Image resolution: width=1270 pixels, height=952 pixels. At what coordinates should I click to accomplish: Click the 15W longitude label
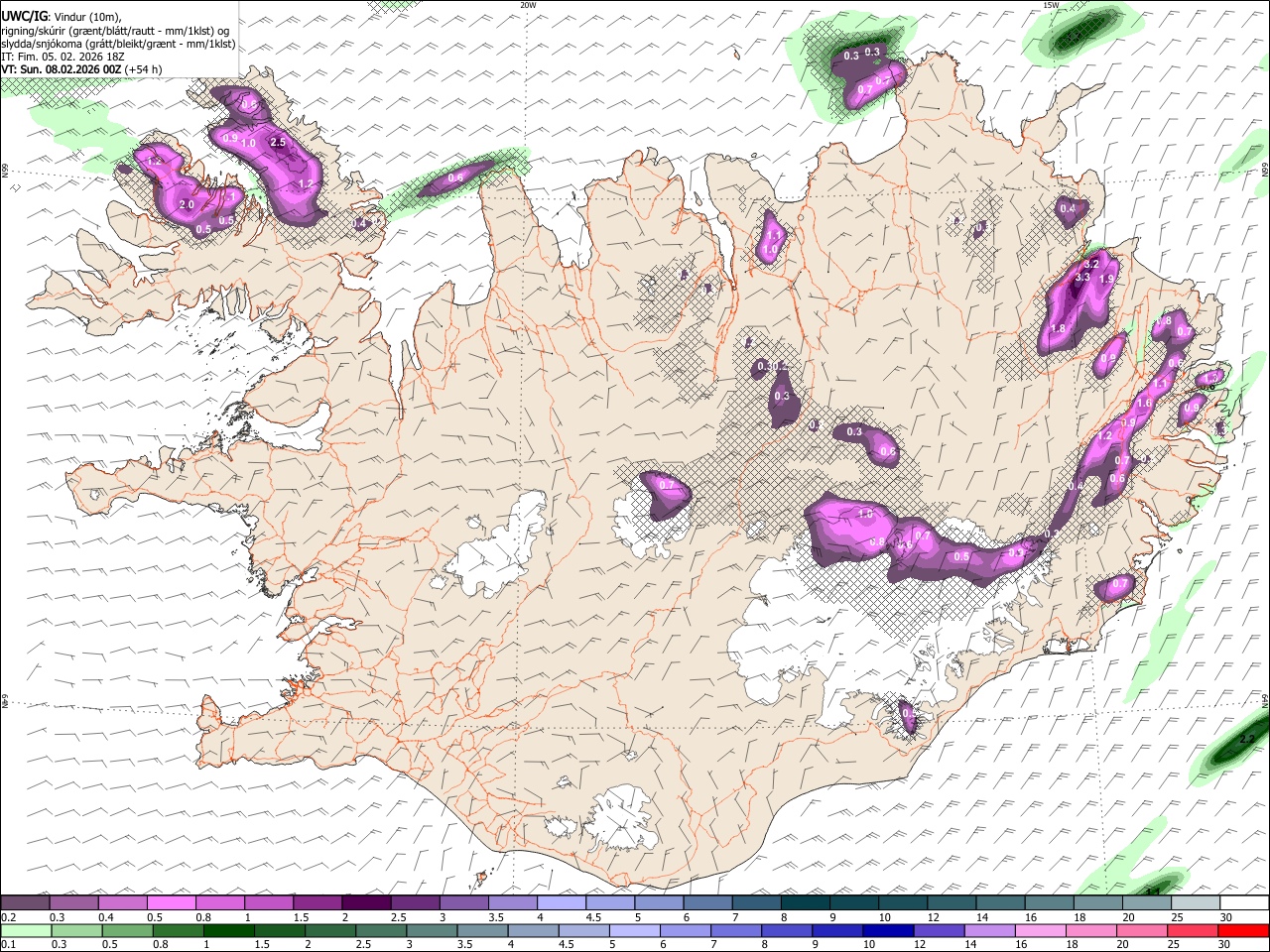(1051, 5)
